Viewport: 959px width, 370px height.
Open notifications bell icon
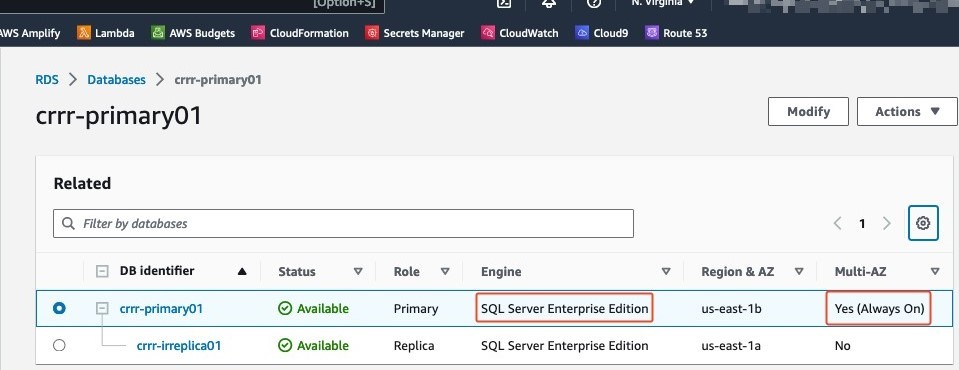click(x=549, y=3)
